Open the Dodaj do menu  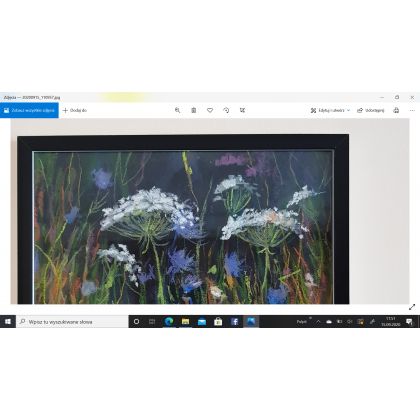pos(75,110)
